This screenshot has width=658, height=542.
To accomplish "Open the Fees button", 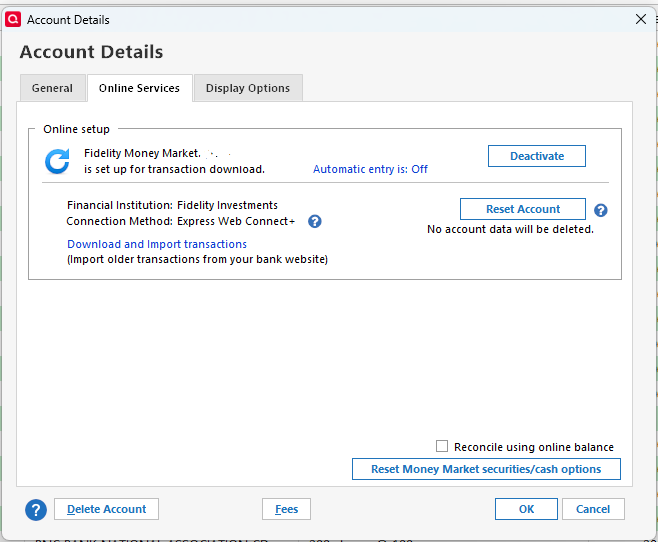I will coord(287,509).
